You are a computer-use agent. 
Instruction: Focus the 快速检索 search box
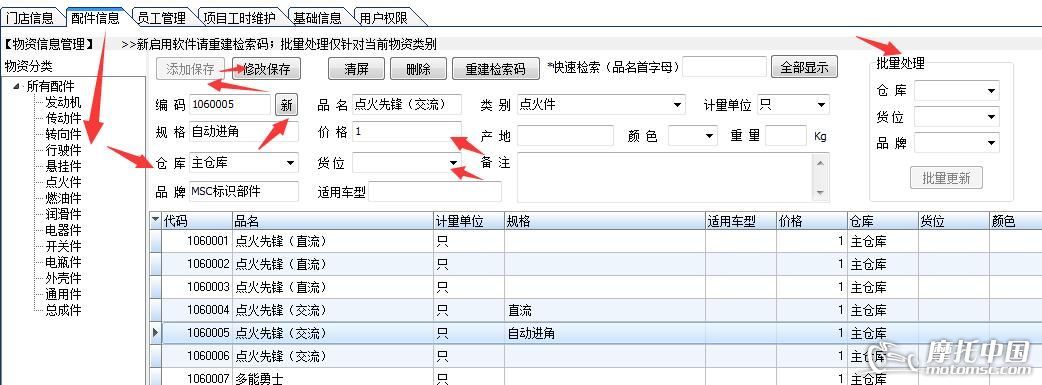(724, 66)
